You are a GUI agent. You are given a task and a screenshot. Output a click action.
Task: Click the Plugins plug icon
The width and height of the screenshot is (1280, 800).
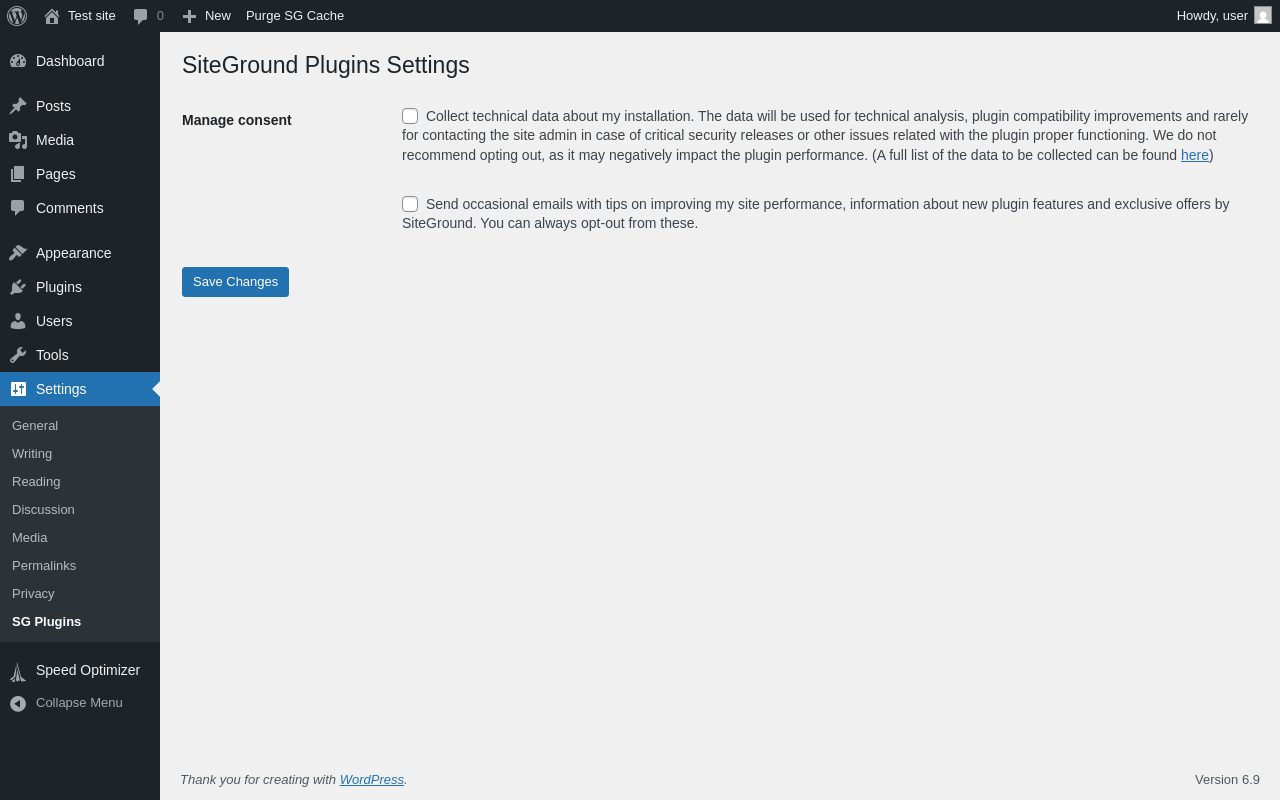tap(18, 287)
